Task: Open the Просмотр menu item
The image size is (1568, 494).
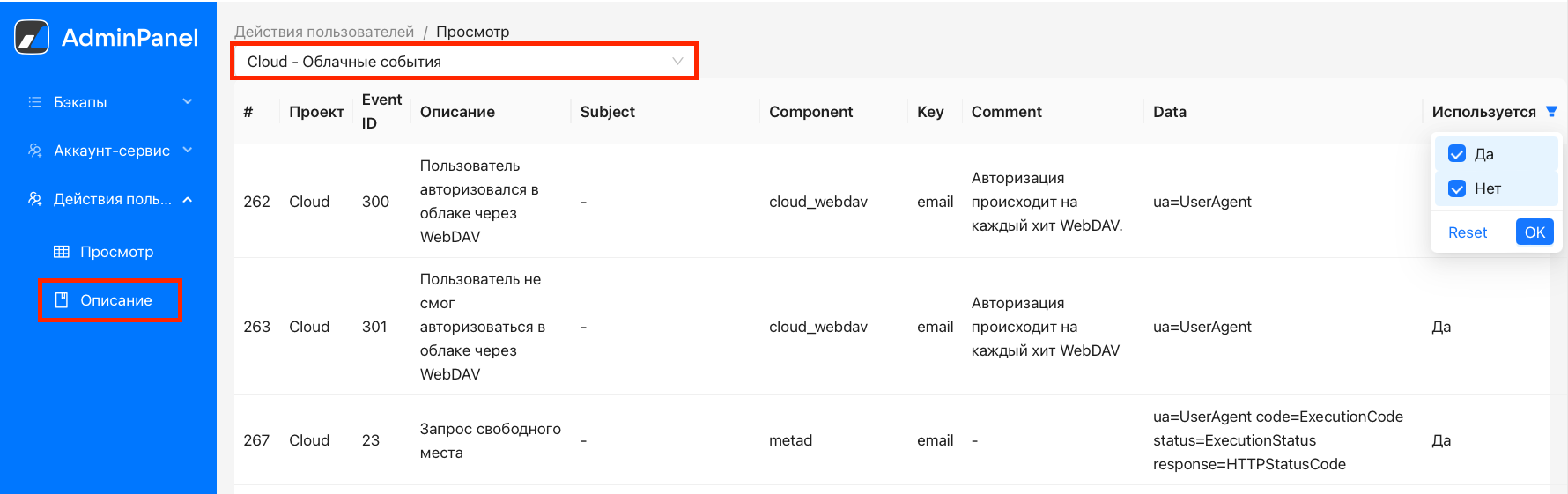Action: (116, 252)
